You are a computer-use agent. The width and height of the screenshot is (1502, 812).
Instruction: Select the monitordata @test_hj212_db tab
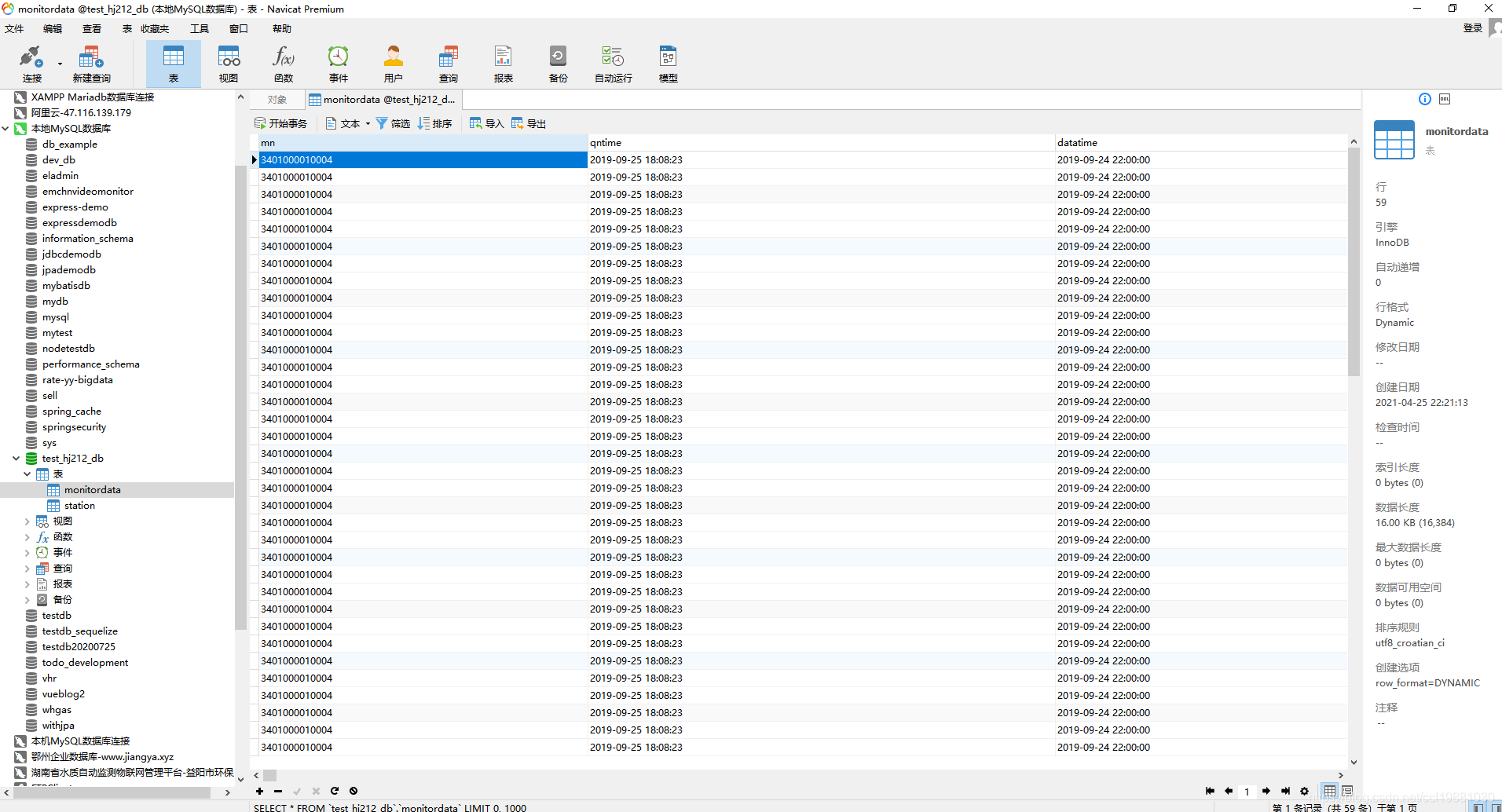(x=383, y=100)
